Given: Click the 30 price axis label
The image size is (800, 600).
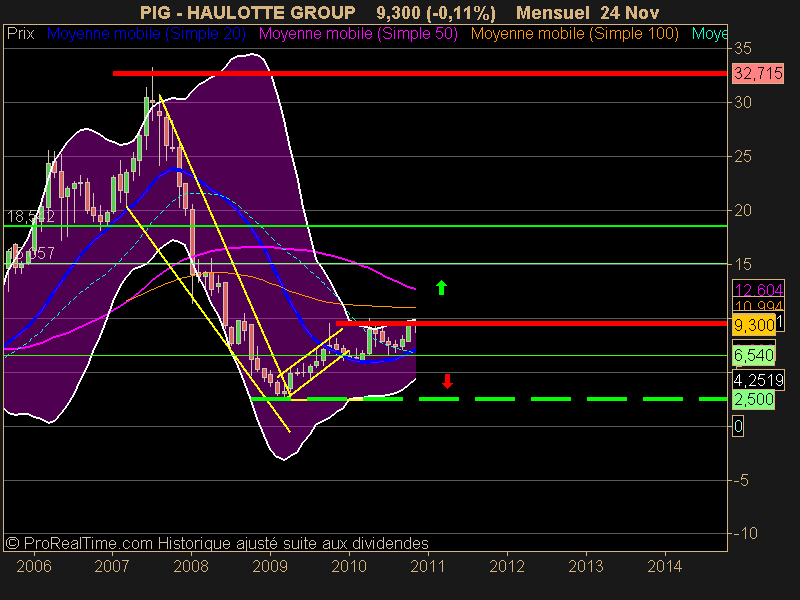Looking at the screenshot, I should (x=743, y=103).
